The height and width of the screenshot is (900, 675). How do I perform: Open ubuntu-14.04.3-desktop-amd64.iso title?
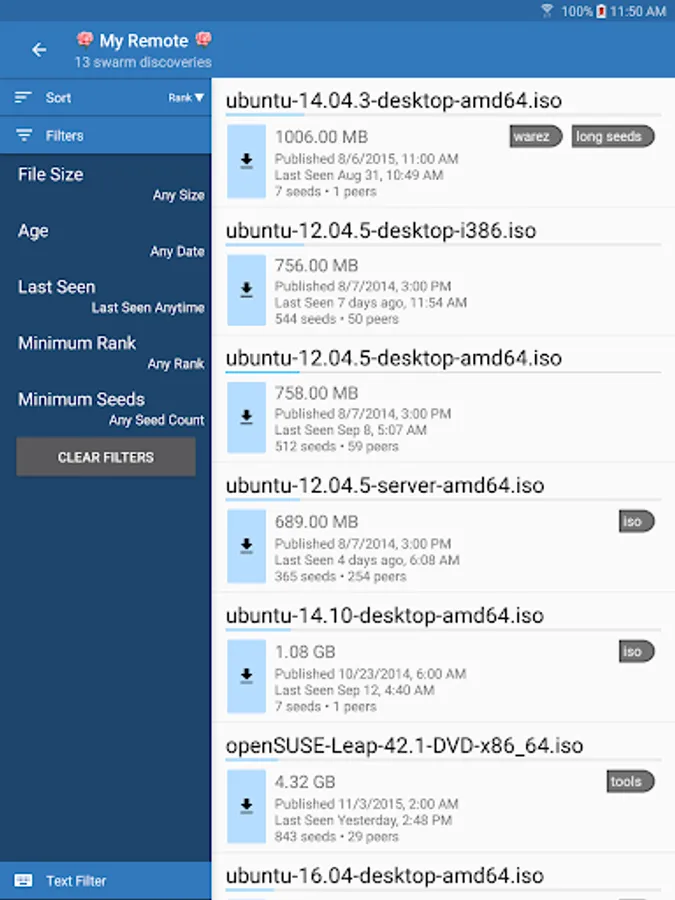(394, 100)
